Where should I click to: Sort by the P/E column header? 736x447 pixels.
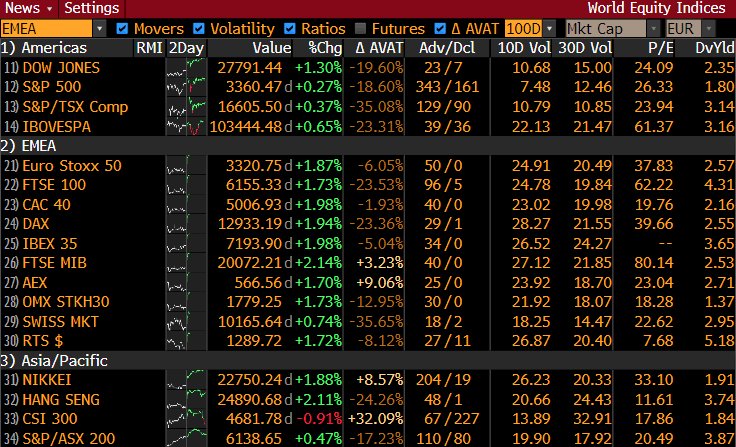660,48
